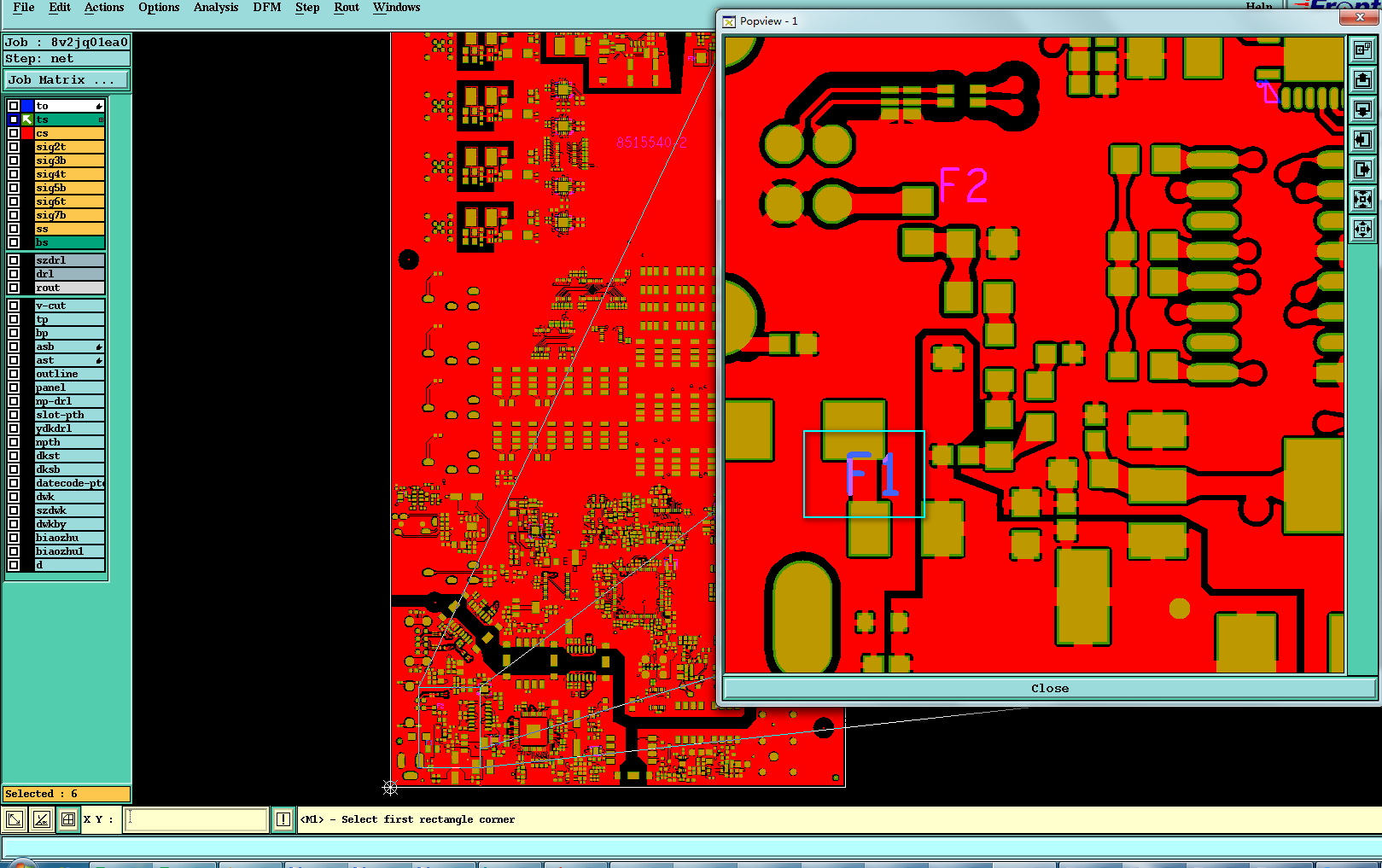This screenshot has height=868, width=1382.
Task: Select the sig6t layer name
Action: pyautogui.click(x=69, y=201)
